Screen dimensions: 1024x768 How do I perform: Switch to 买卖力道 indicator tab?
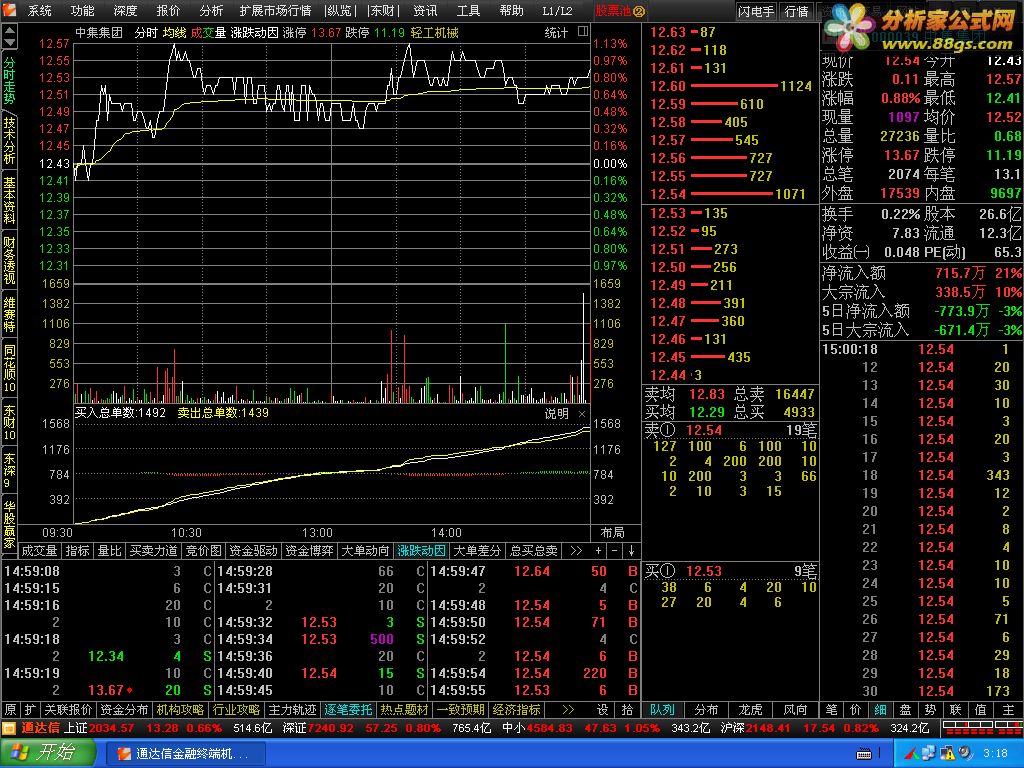[x=153, y=551]
